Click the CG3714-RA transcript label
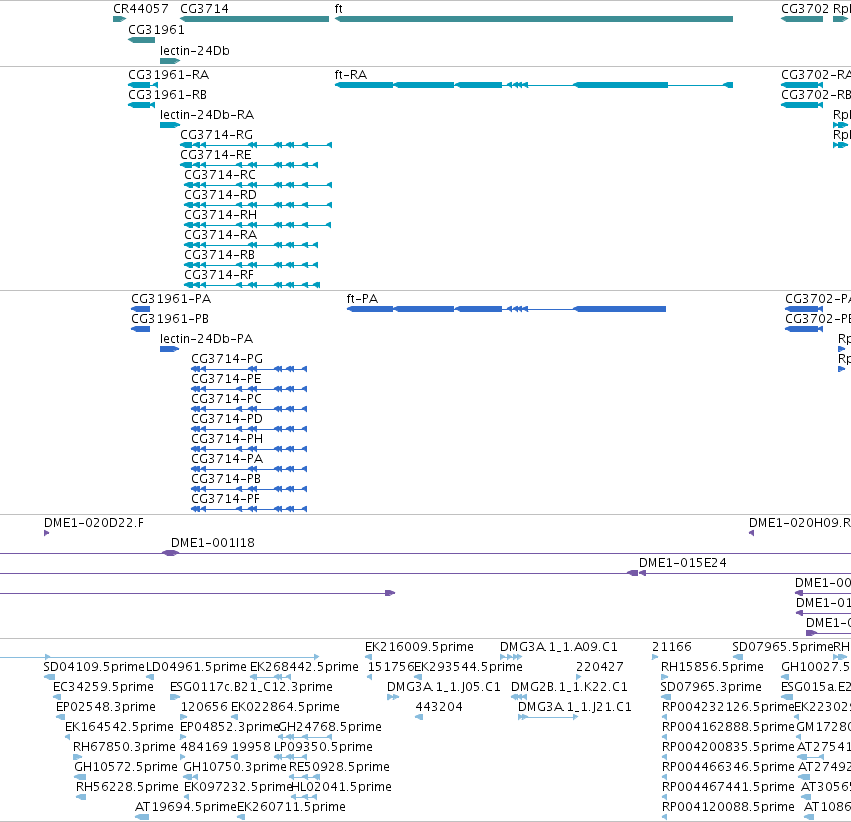 tap(220, 235)
